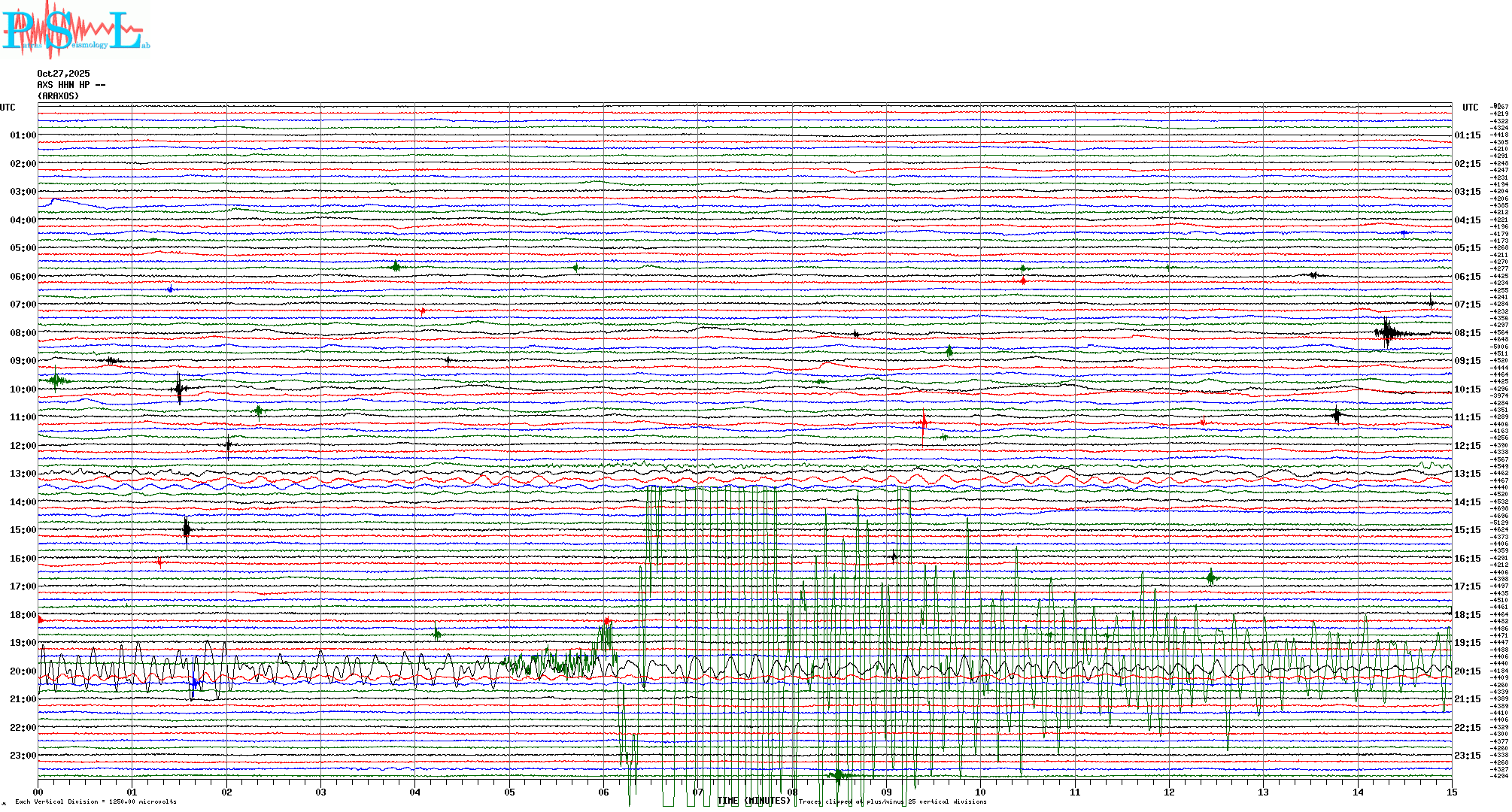The image size is (1512, 812).
Task: Click the 23:00 hour label on left
Action: (x=23, y=756)
